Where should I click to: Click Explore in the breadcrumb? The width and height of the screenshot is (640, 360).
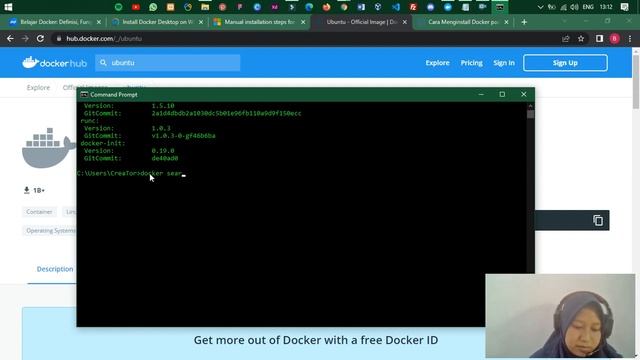[x=38, y=87]
